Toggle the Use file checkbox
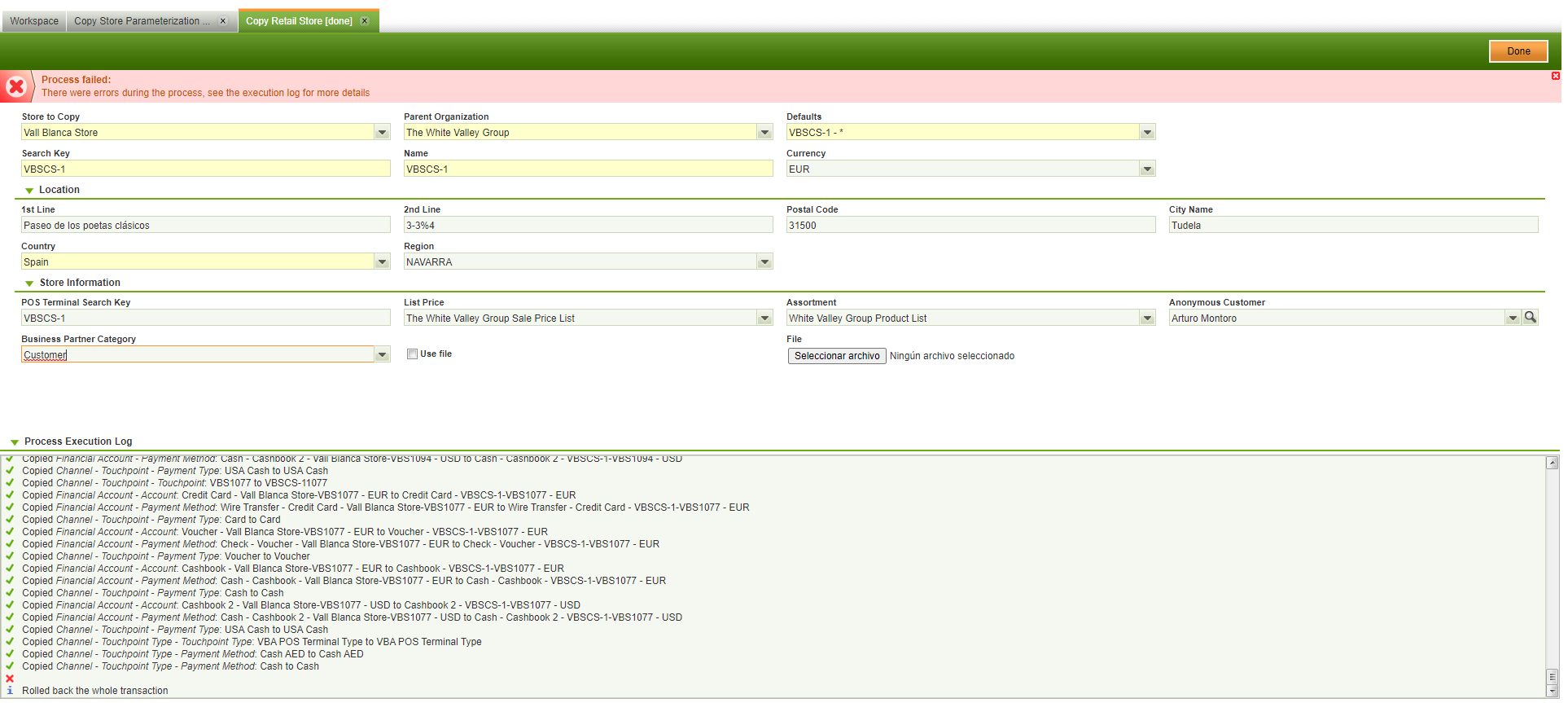 [412, 354]
